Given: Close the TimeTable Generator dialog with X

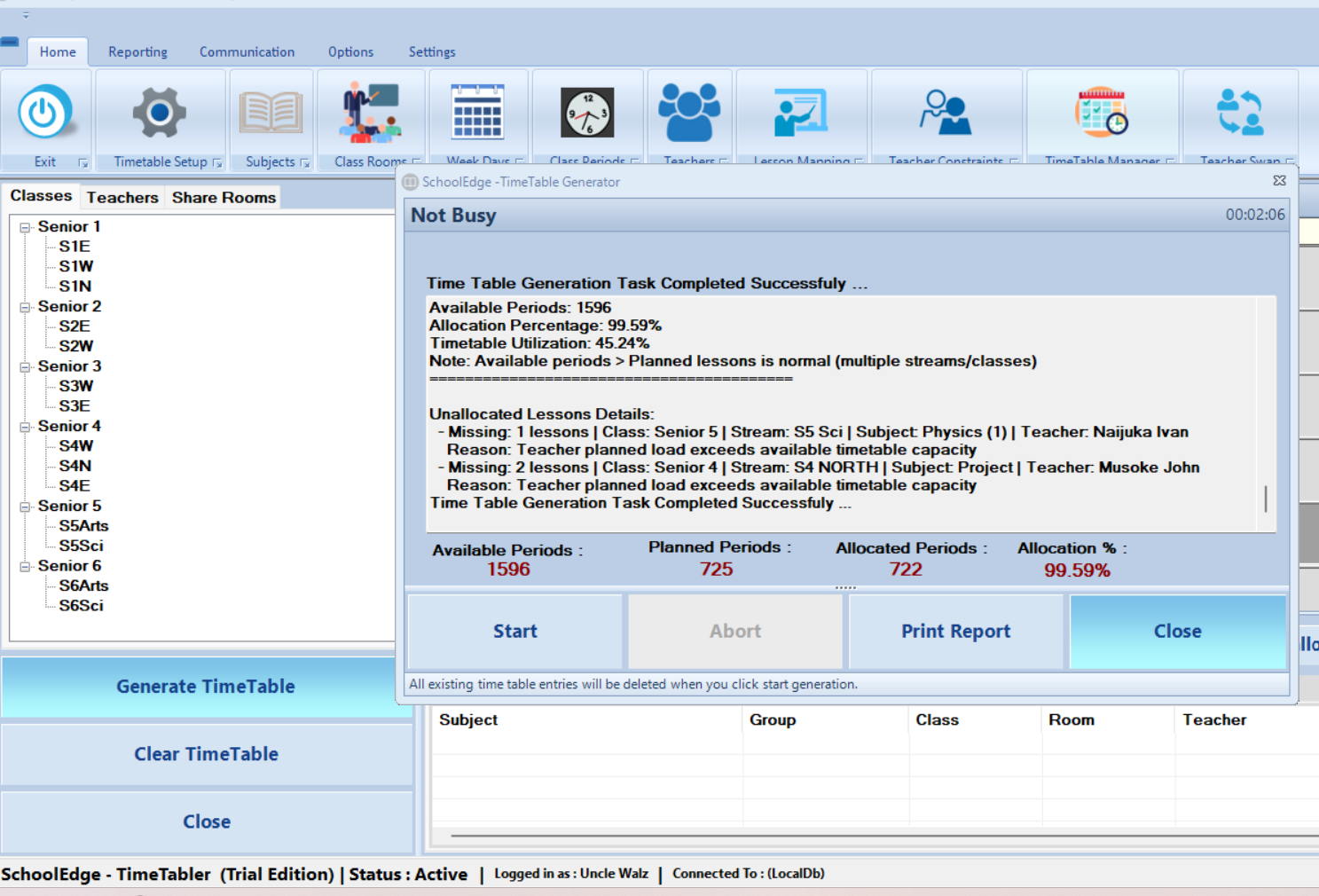Looking at the screenshot, I should [1279, 181].
